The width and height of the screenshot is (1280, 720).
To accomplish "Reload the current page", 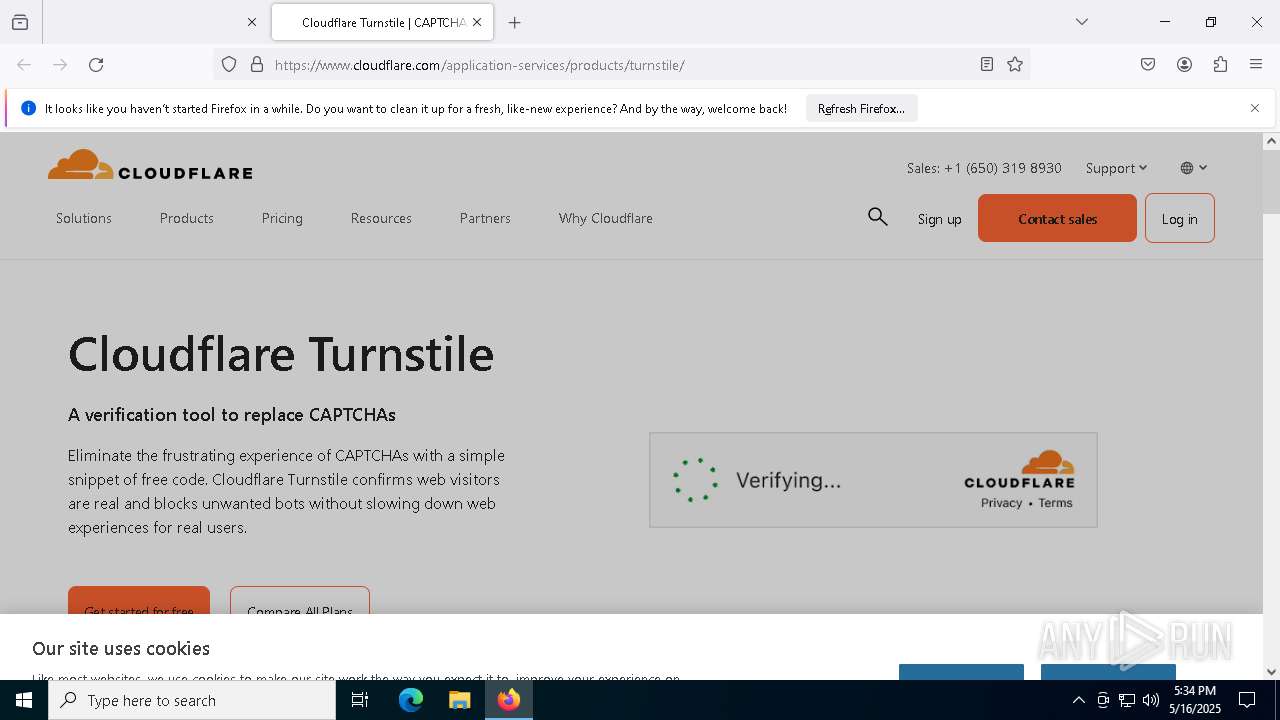I will point(96,65).
